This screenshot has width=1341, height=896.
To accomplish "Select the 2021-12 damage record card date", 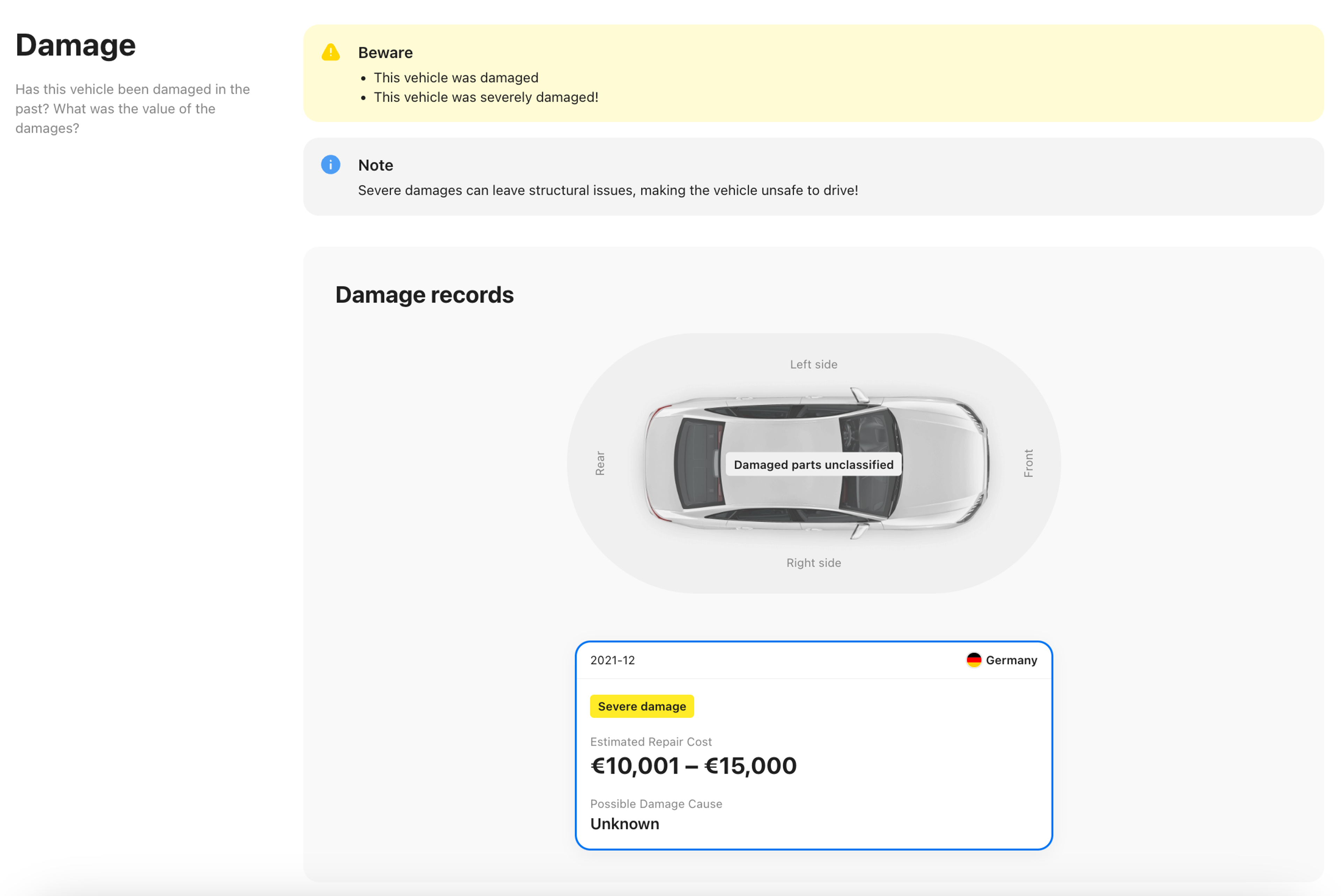I will click(613, 660).
